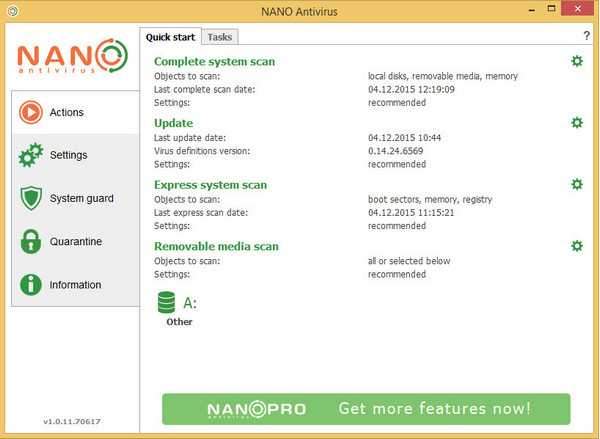Open the Information menu item
The height and width of the screenshot is (439, 600).
point(75,285)
